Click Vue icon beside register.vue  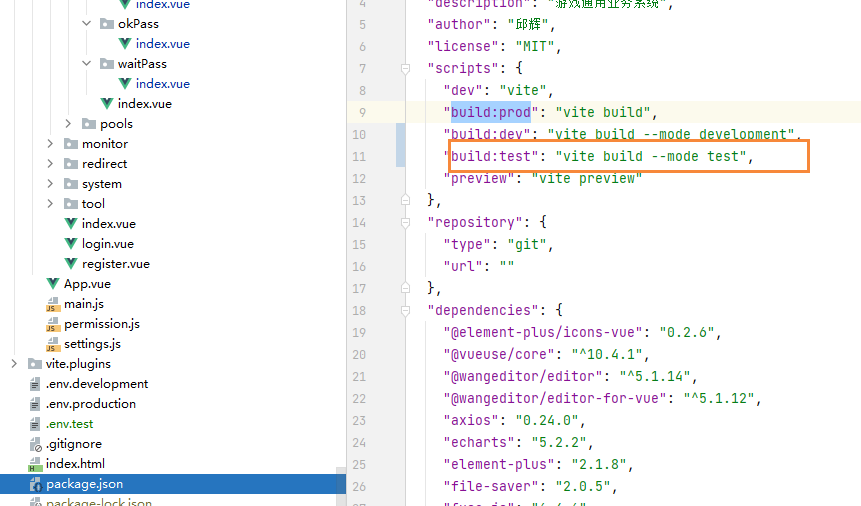pos(71,264)
